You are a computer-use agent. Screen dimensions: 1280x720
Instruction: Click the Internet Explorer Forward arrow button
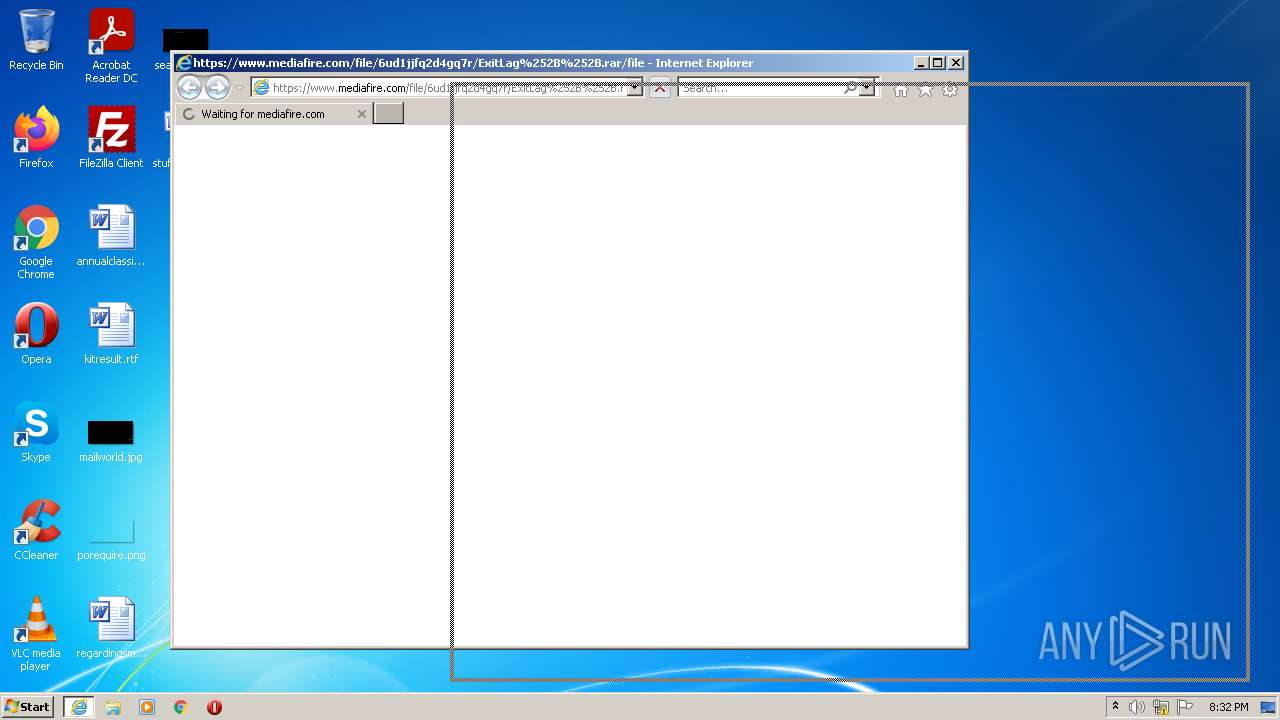tap(217, 88)
